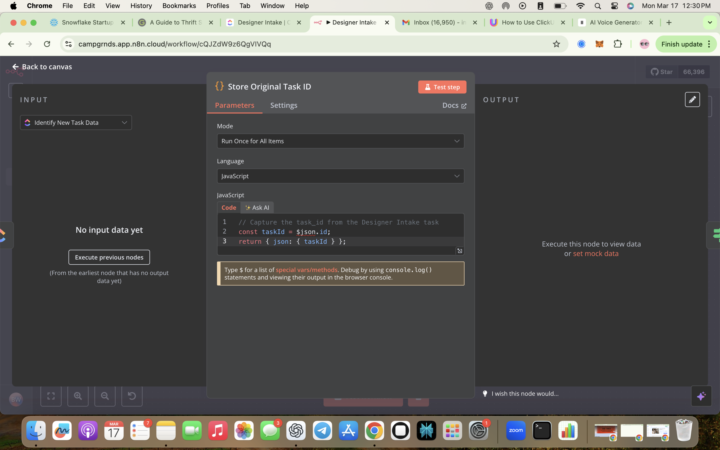Click the Wi-Fi icon in menu bar
Screen dimensions: 720x450
click(x=580, y=6)
